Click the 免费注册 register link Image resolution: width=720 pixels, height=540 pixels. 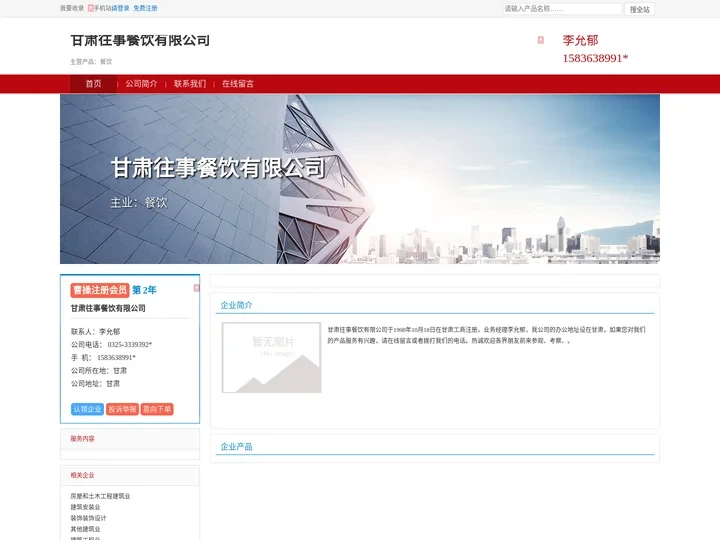(145, 8)
